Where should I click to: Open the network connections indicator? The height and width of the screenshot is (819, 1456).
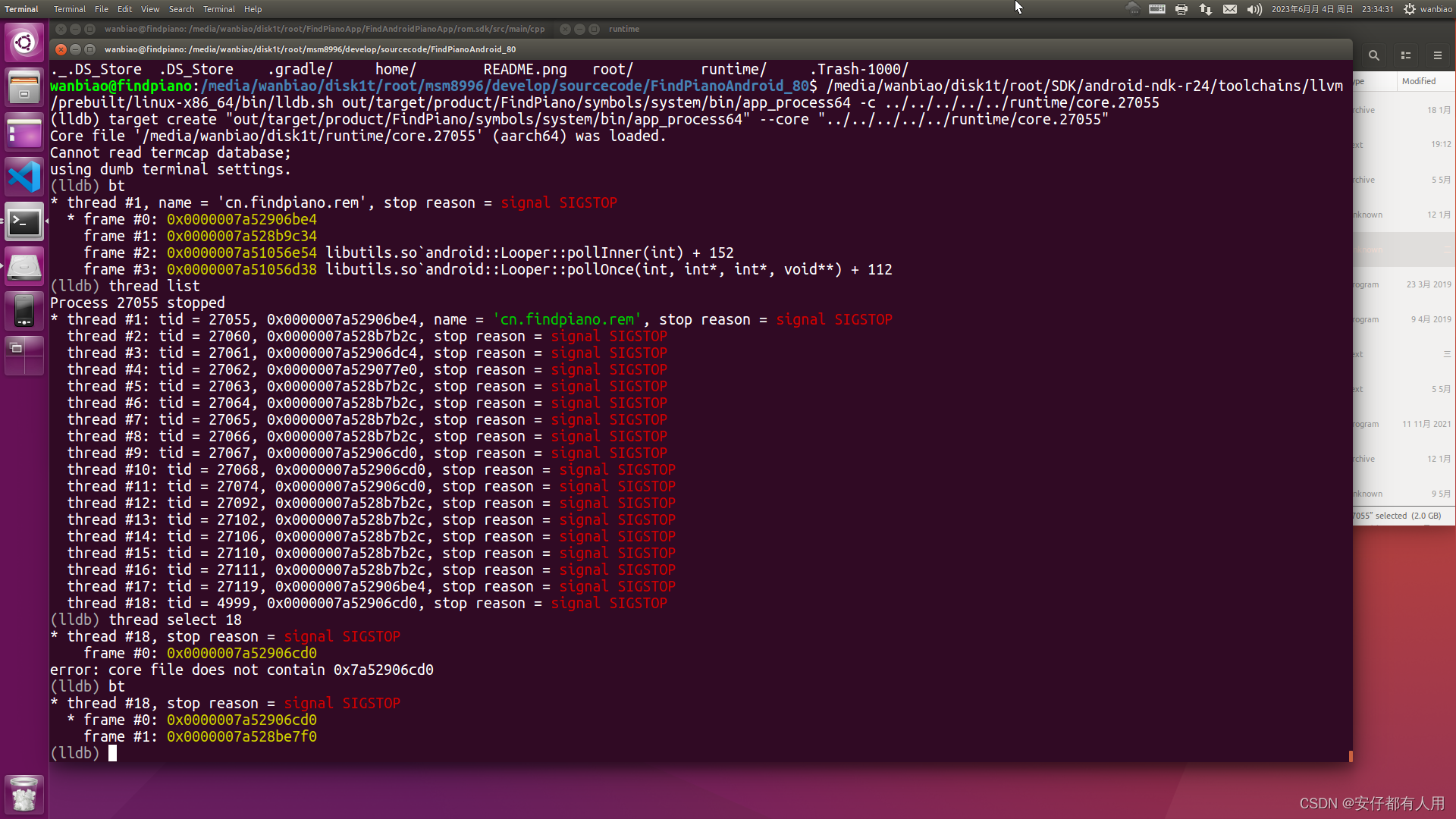(x=1206, y=9)
